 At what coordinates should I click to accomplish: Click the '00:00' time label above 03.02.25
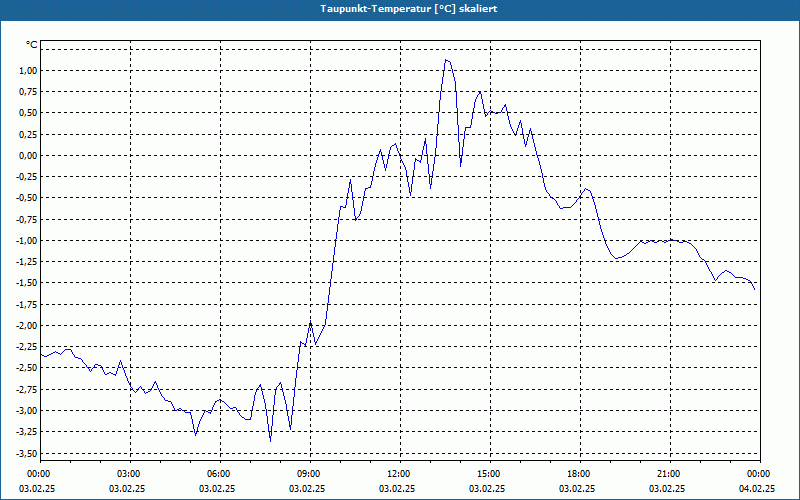(x=40, y=474)
